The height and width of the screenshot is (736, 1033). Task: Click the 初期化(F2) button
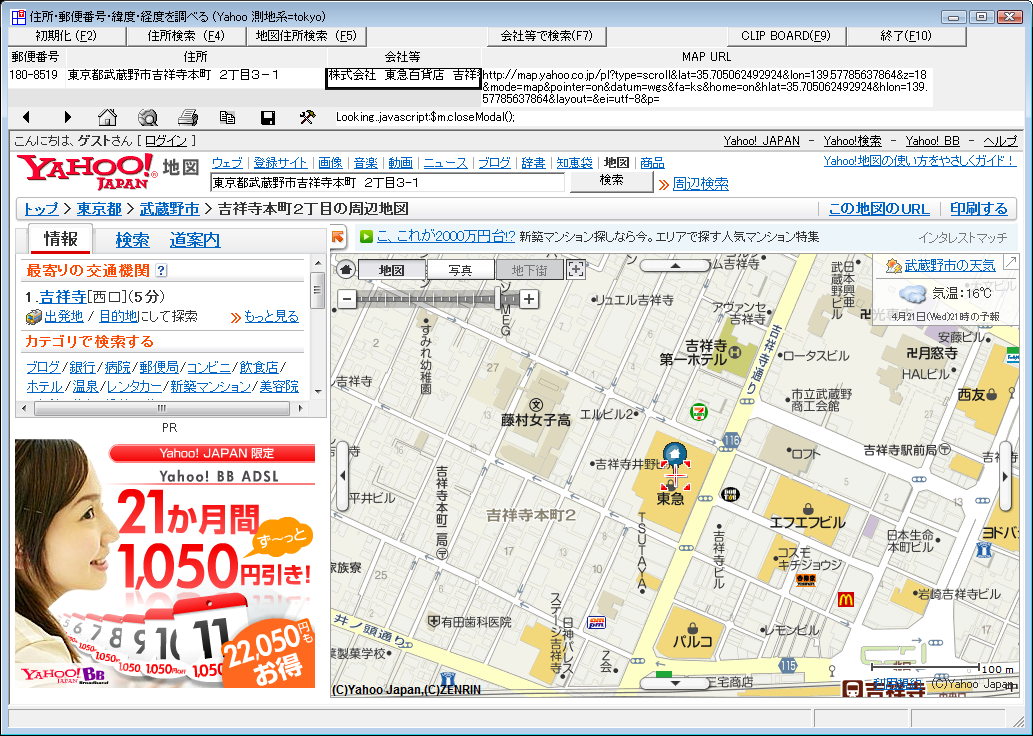[x=66, y=36]
